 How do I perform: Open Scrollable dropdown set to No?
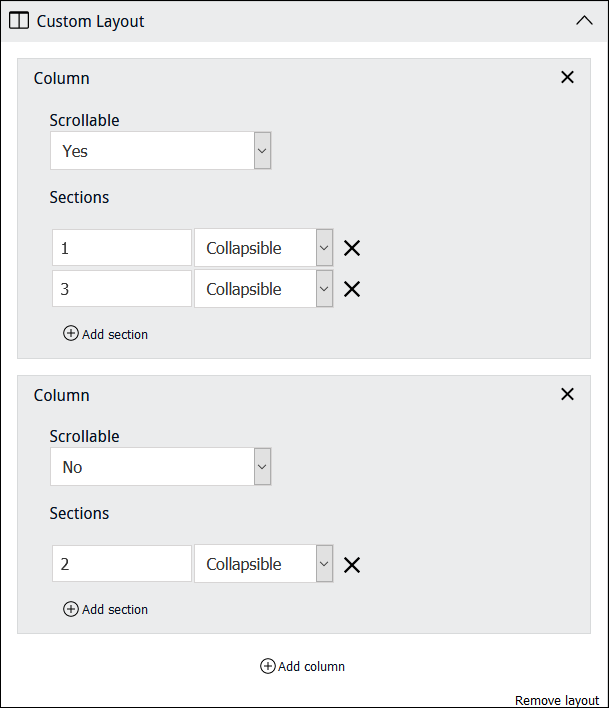tap(161, 467)
